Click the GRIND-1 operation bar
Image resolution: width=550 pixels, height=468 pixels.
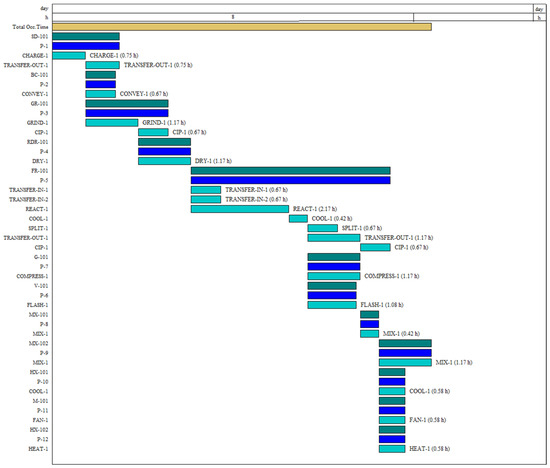click(x=112, y=123)
